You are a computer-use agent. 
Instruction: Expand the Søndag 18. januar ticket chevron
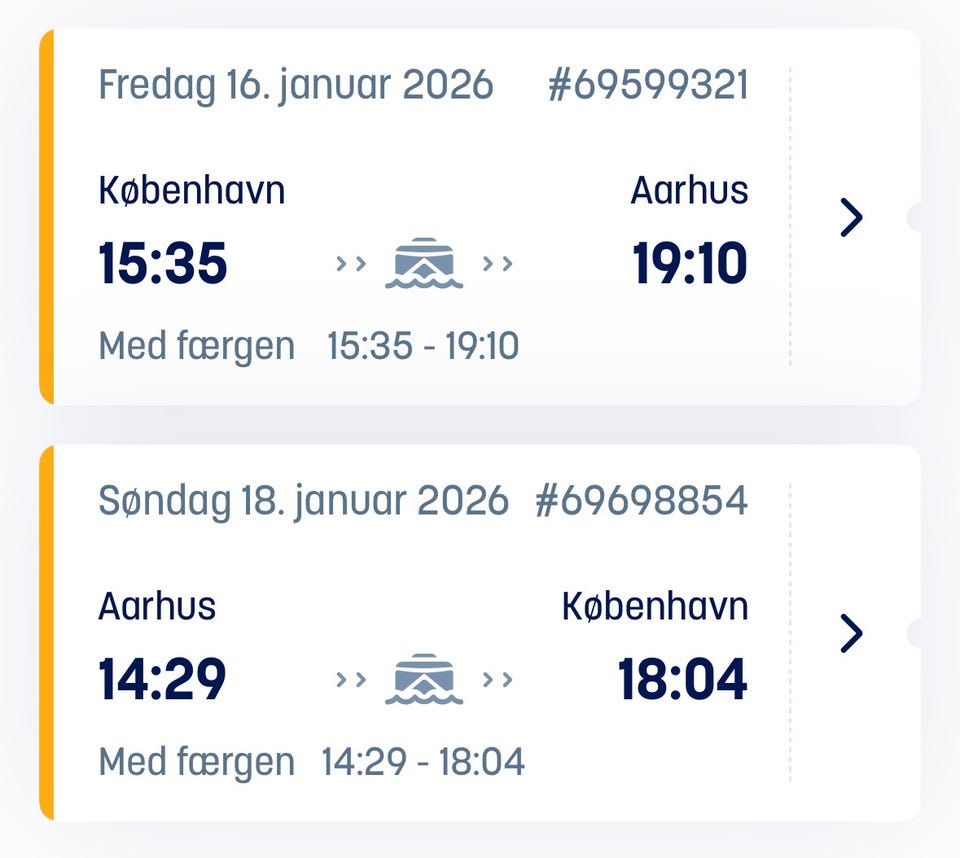point(851,633)
